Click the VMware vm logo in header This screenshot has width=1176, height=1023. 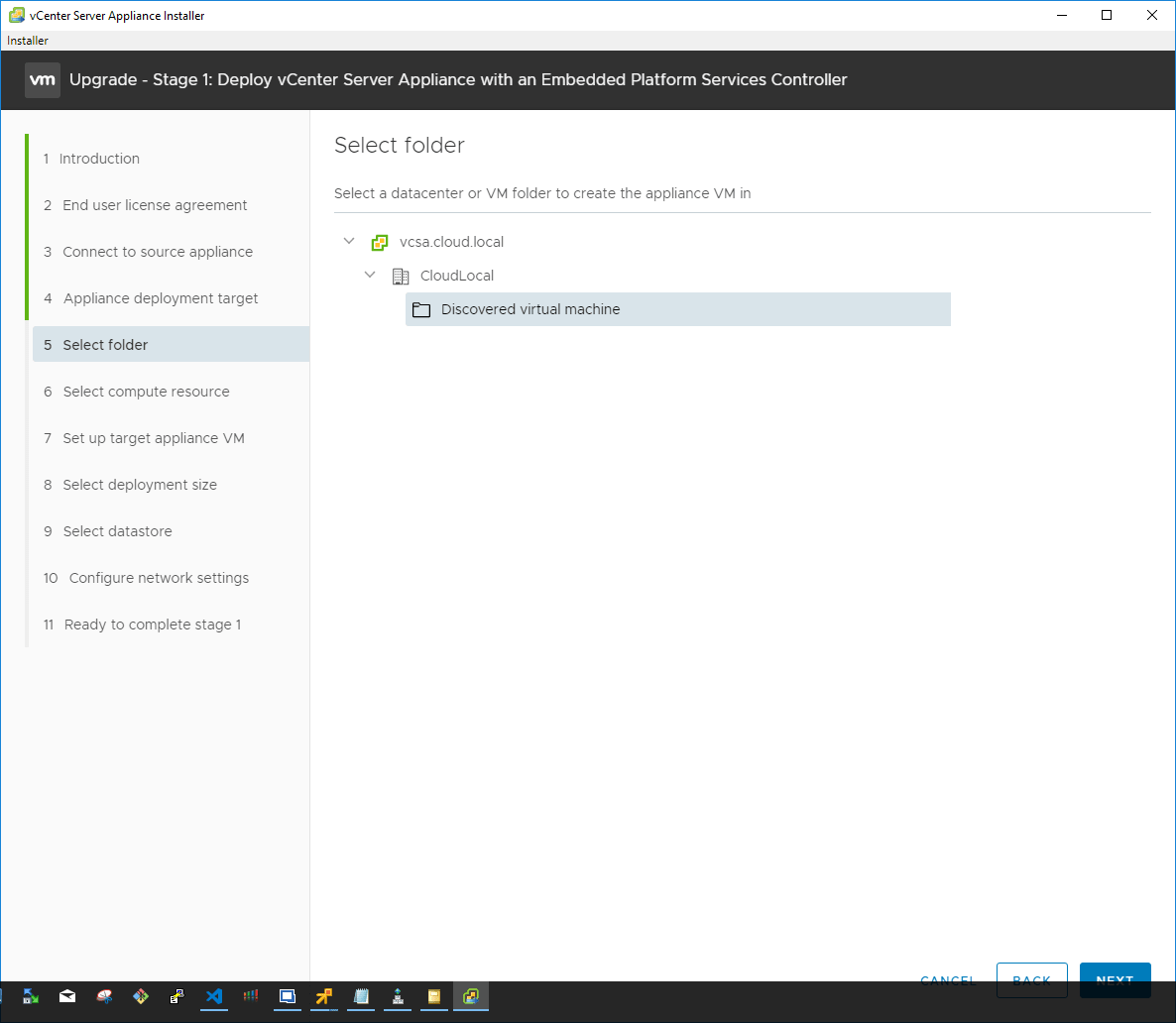click(x=42, y=79)
